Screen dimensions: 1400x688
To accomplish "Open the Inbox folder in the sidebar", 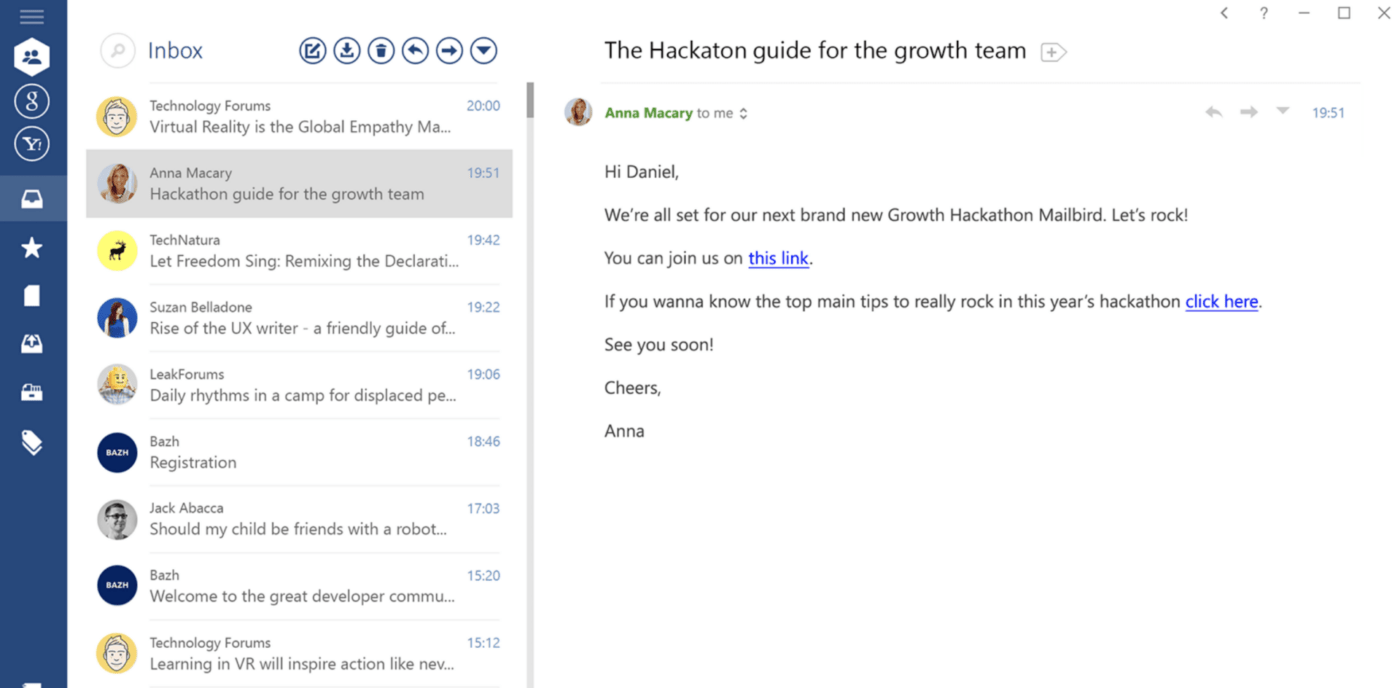I will pyautogui.click(x=32, y=199).
